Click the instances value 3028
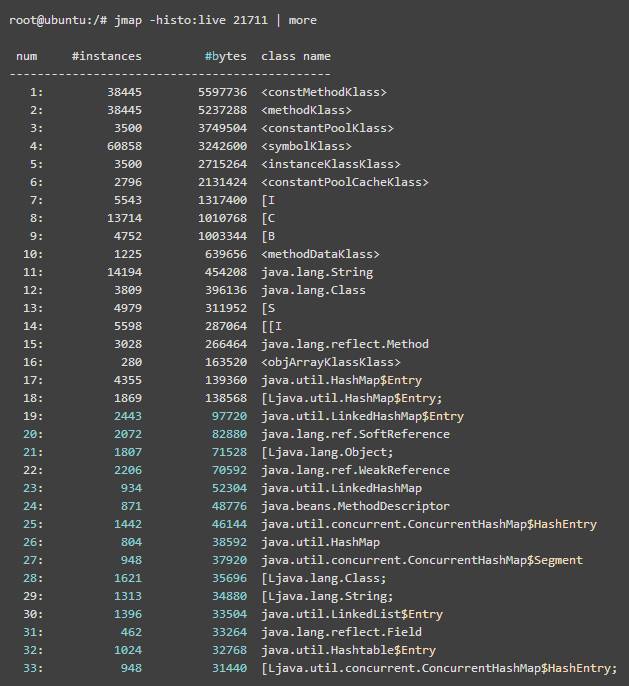The height and width of the screenshot is (686, 629). coord(128,344)
